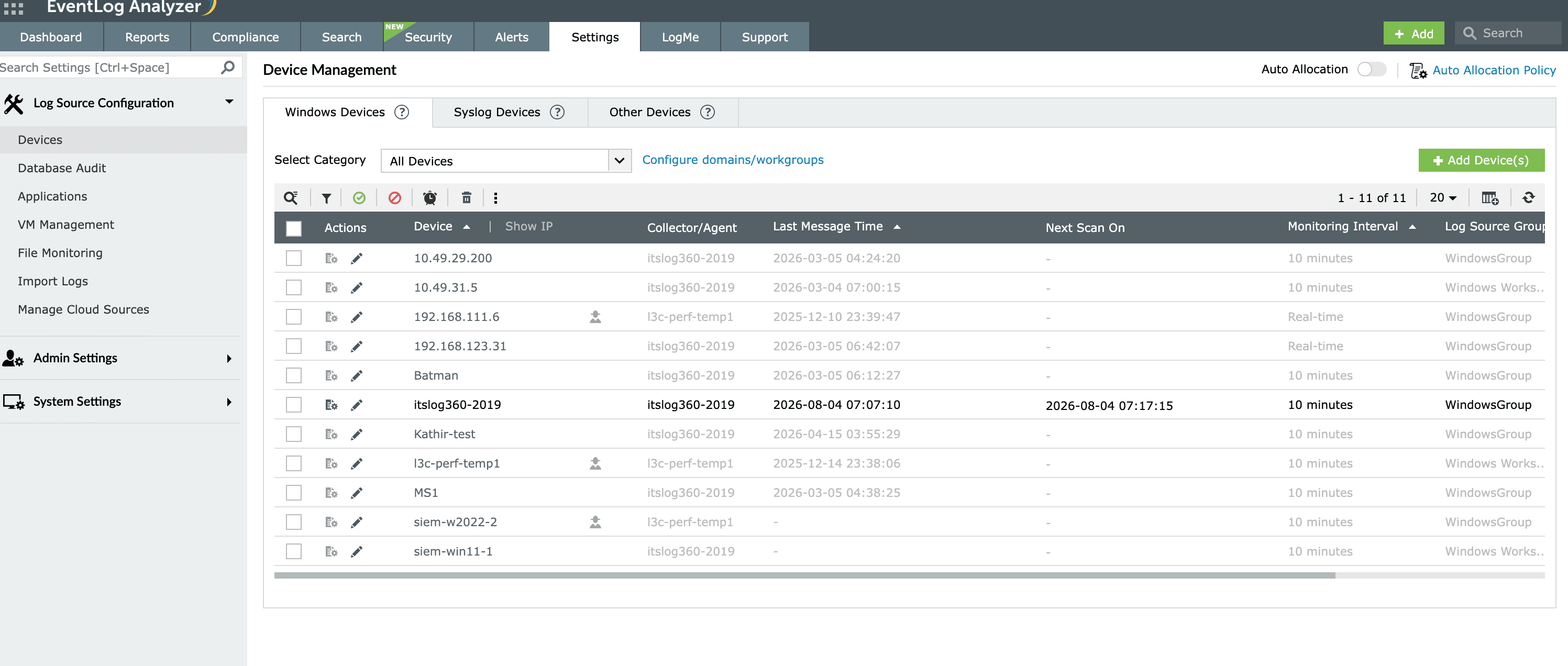Click the help icon next to Windows Devices
Screen dimensions: 1568x666
pyautogui.click(x=402, y=112)
